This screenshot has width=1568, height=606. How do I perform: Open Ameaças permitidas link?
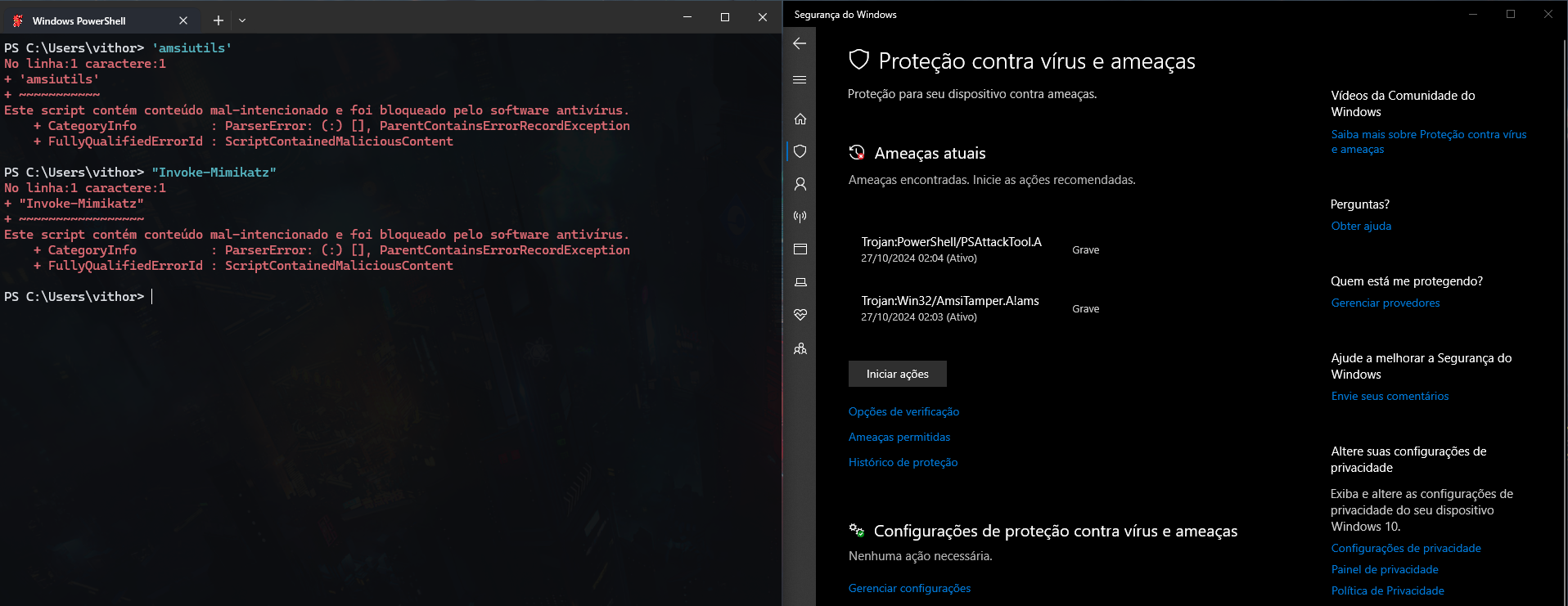pos(899,437)
